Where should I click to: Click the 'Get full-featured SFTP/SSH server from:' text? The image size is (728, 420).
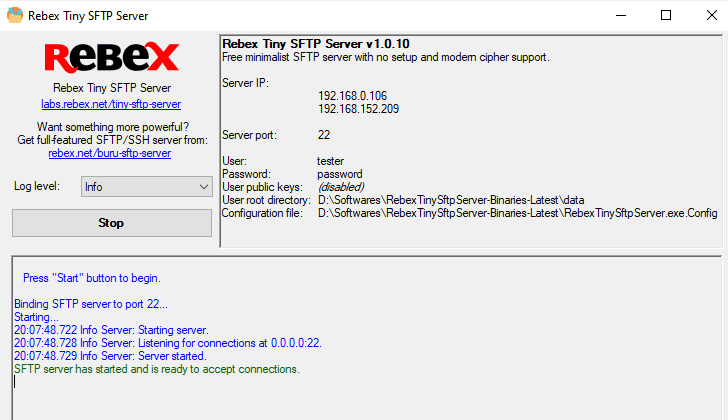click(112, 140)
